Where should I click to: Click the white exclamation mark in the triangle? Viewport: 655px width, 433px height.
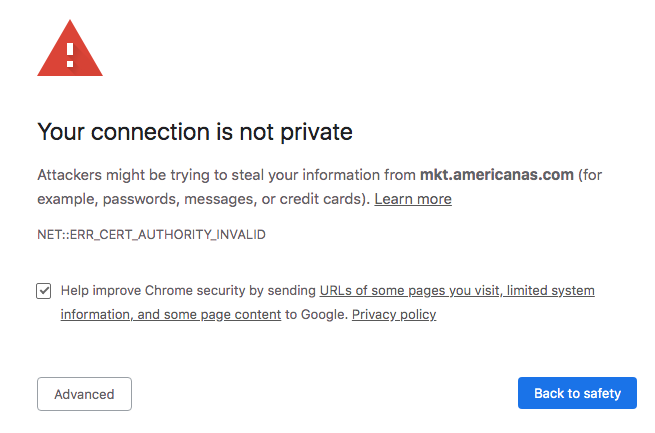pos(69,51)
